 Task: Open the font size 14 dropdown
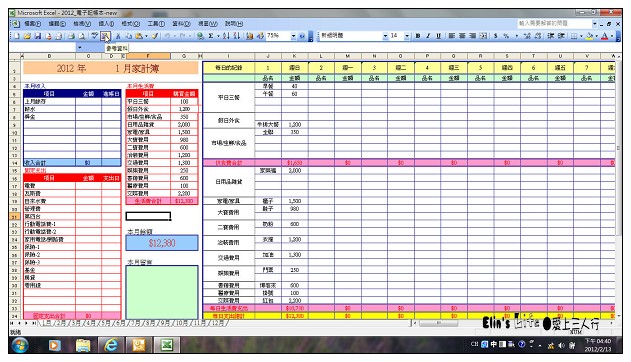pyautogui.click(x=407, y=36)
